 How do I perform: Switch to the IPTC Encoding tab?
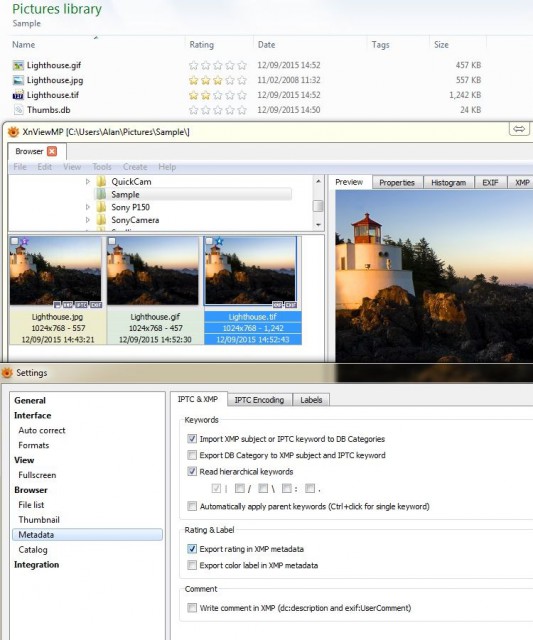[x=259, y=400]
